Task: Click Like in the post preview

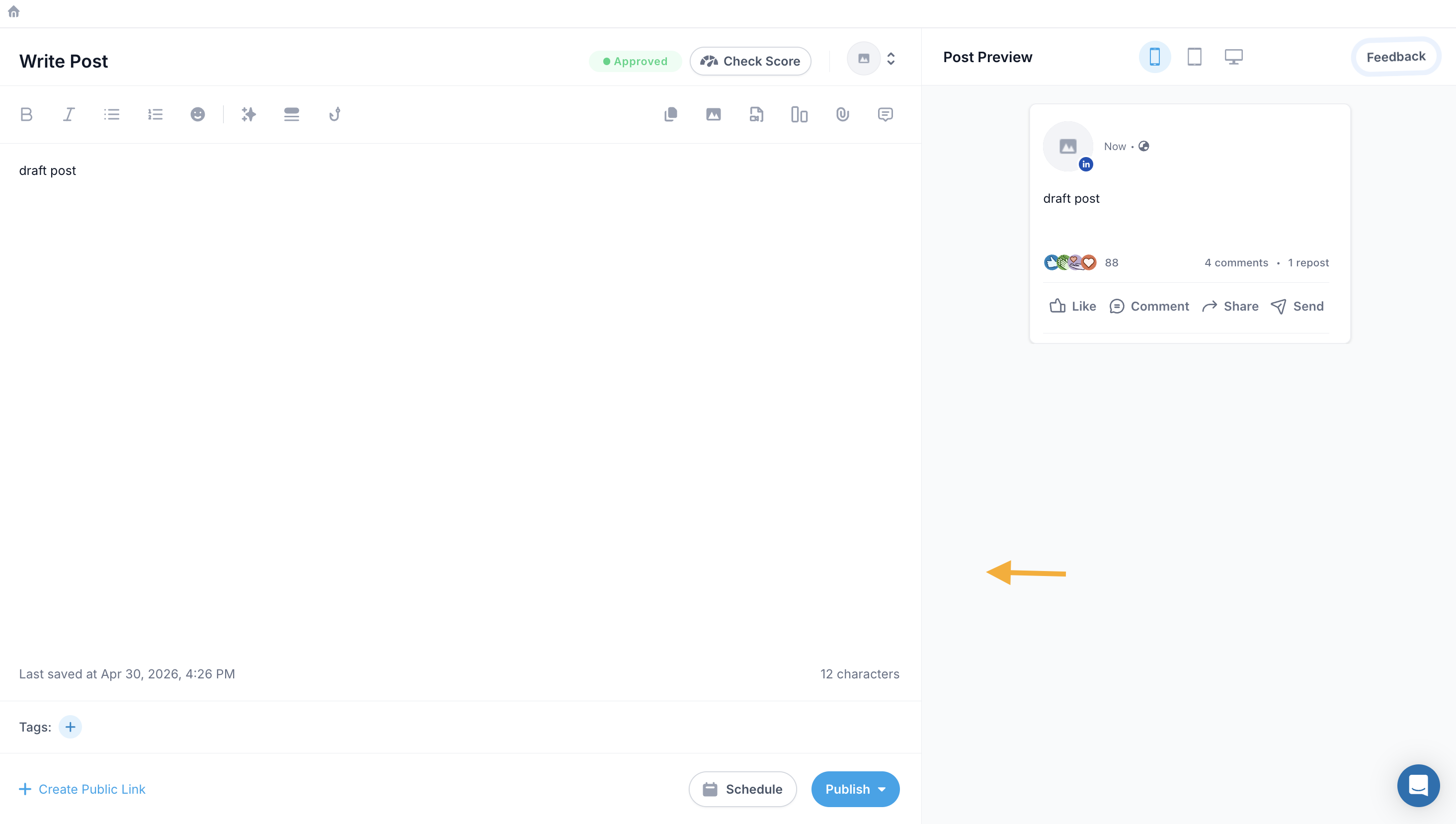Action: [x=1072, y=306]
